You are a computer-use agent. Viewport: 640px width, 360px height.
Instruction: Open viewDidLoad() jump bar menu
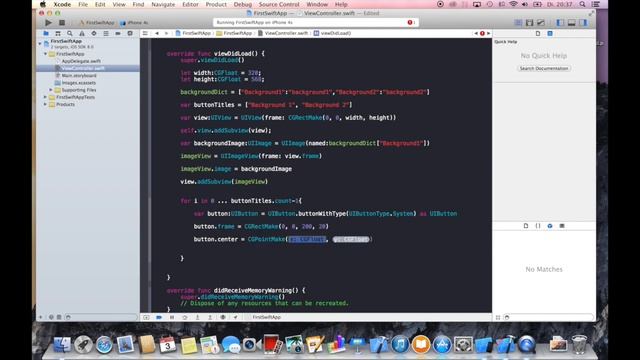coord(332,33)
